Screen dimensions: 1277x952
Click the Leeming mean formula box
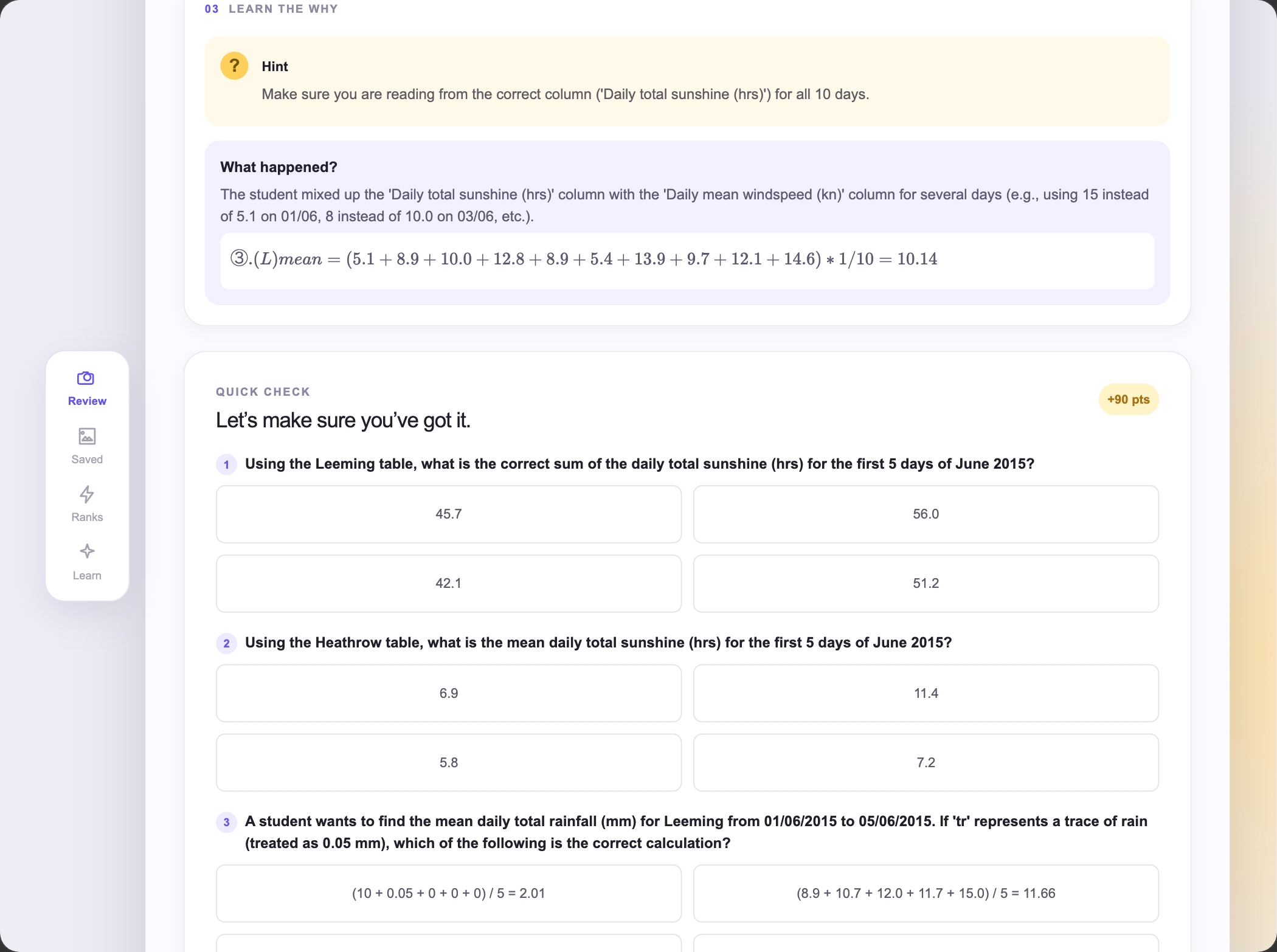687,261
